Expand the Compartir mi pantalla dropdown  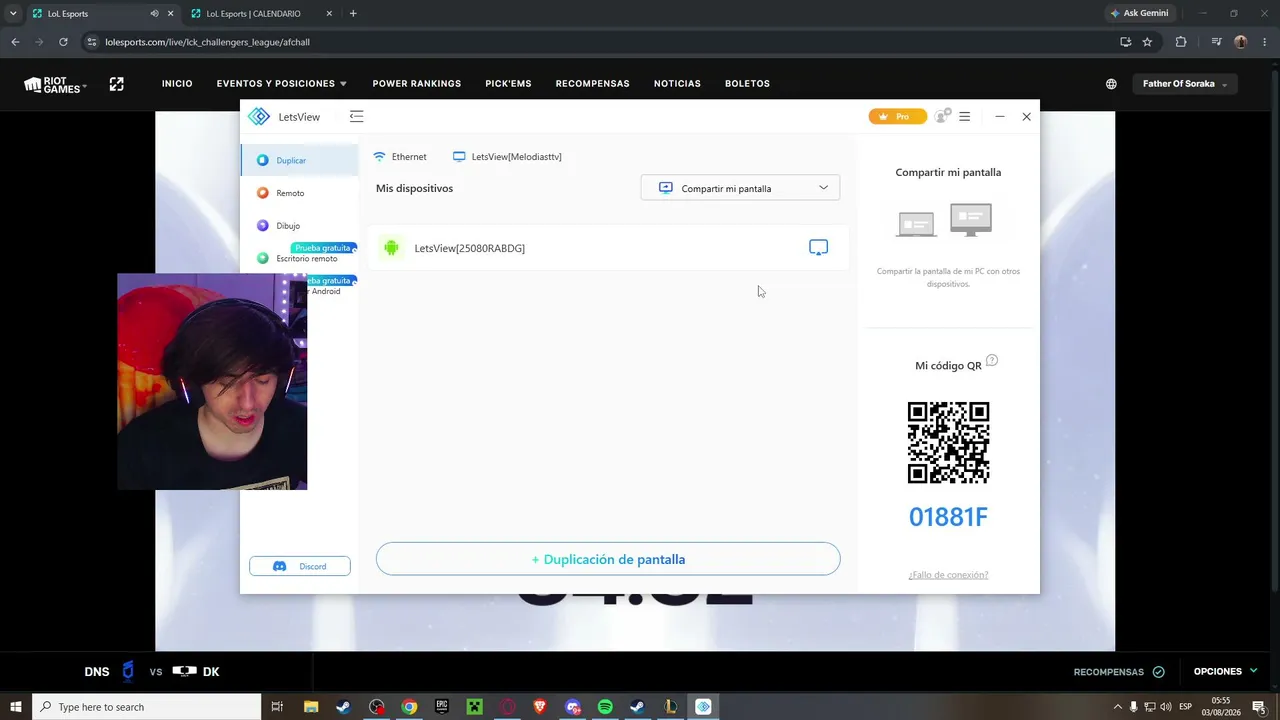tap(740, 188)
